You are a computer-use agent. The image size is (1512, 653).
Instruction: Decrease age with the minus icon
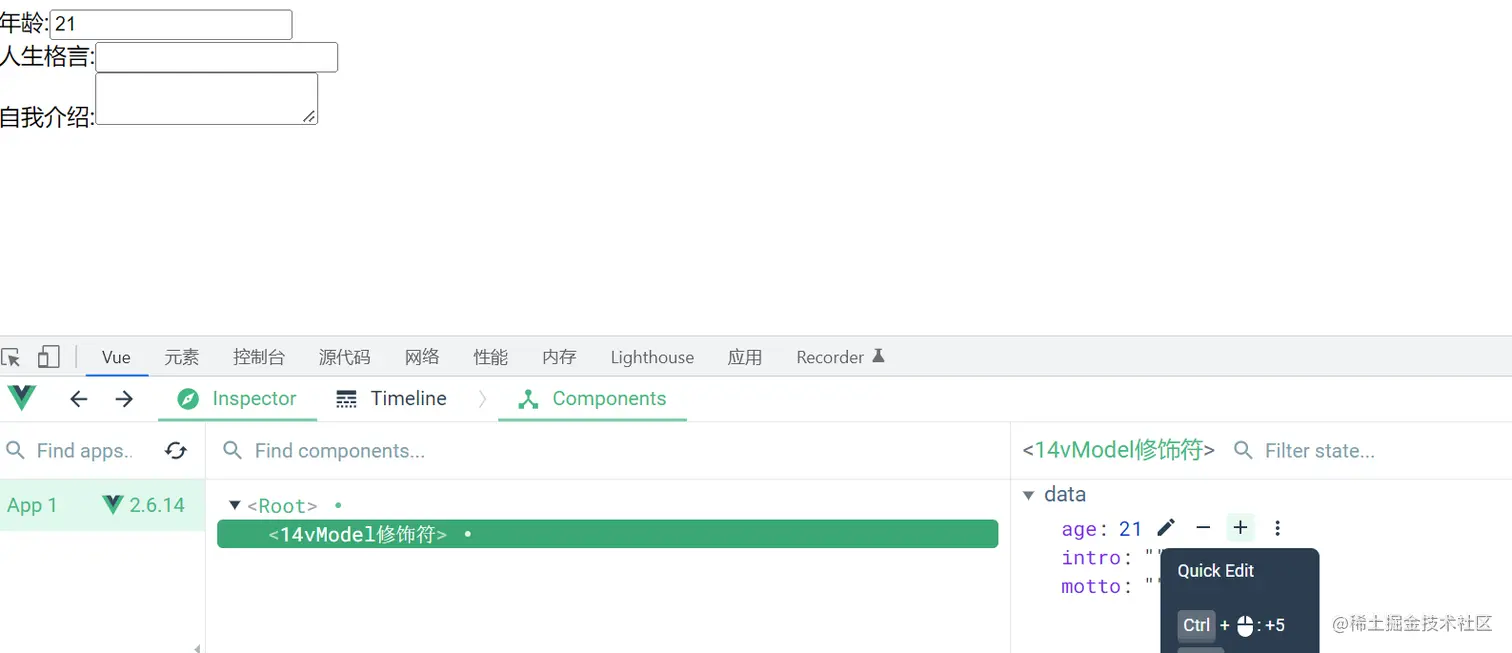[1203, 528]
